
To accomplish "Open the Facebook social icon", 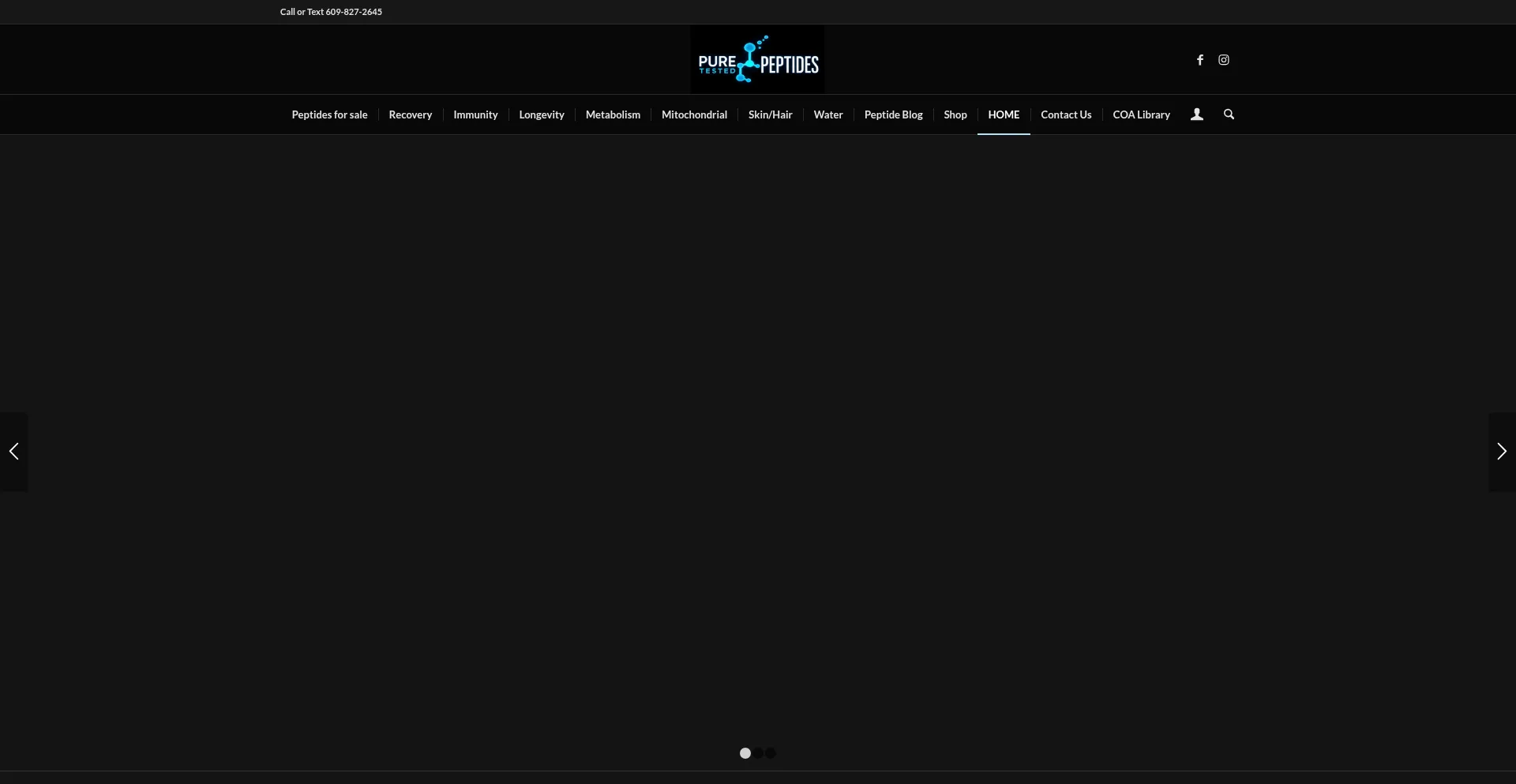I will tap(1199, 60).
